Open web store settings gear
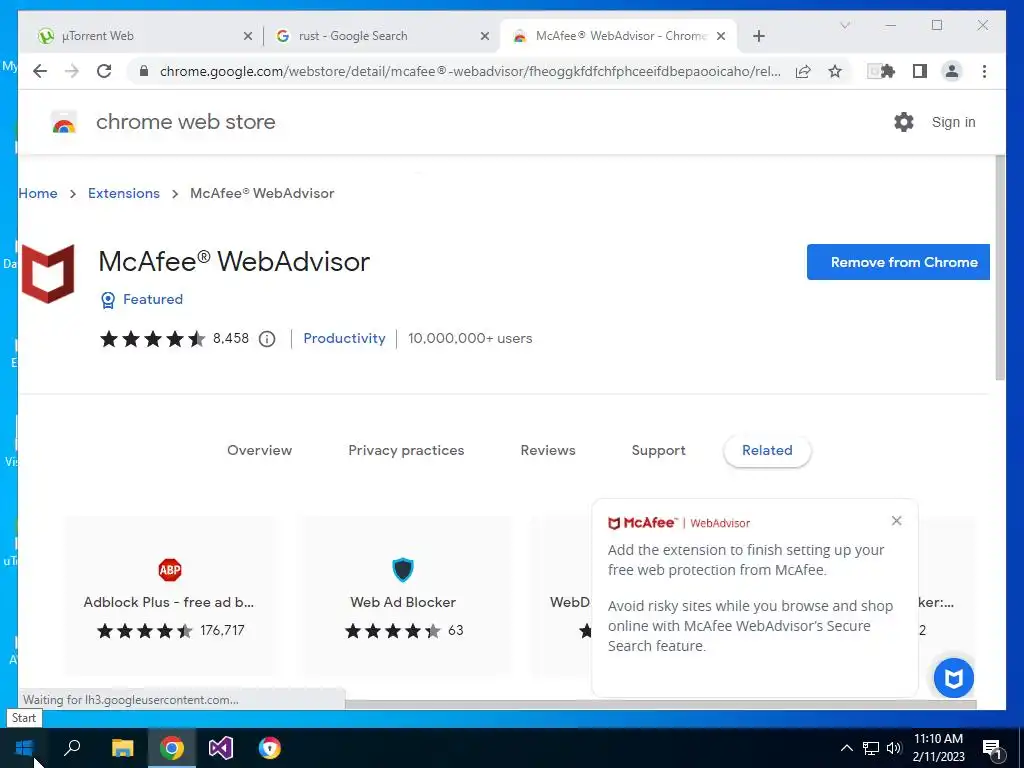Viewport: 1024px width, 768px height. coord(904,122)
